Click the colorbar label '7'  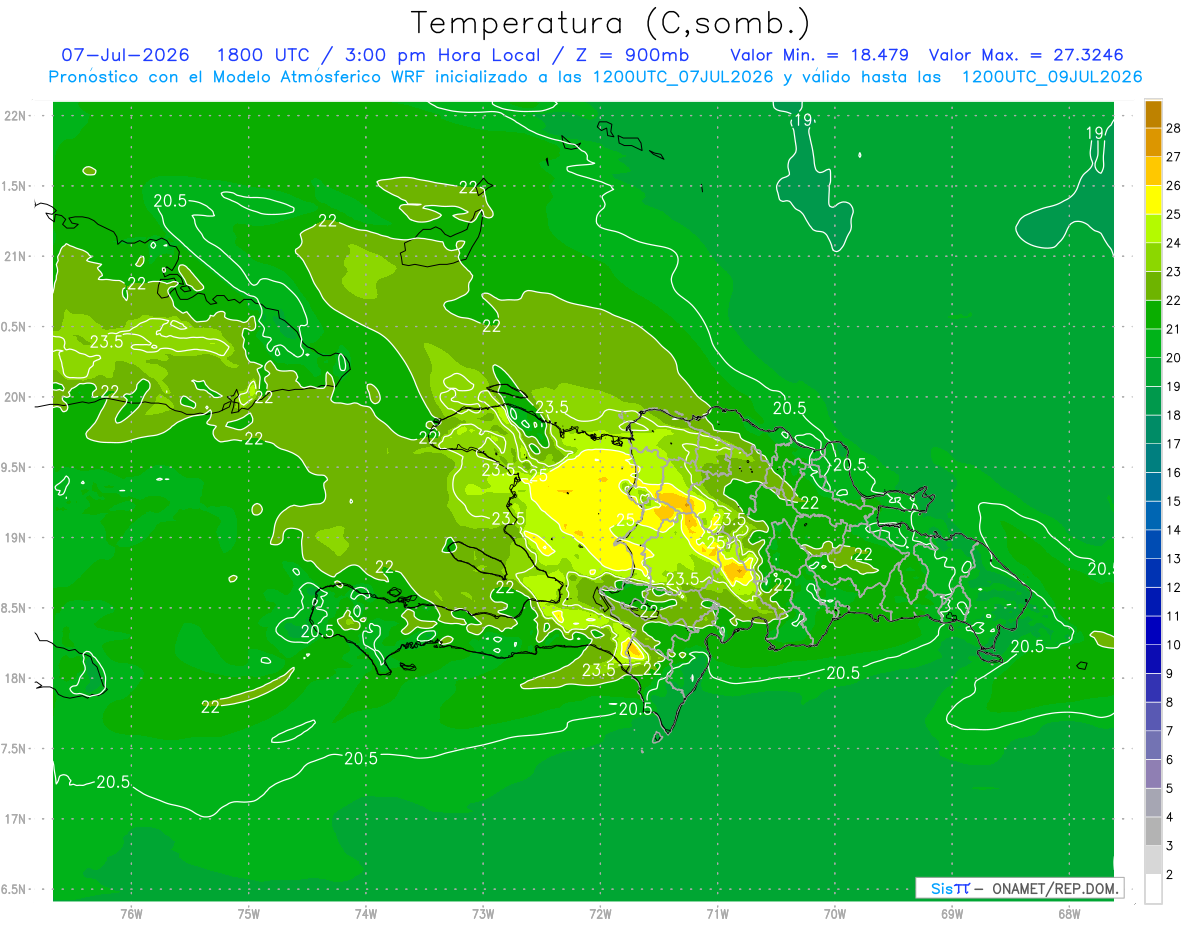click(1171, 732)
